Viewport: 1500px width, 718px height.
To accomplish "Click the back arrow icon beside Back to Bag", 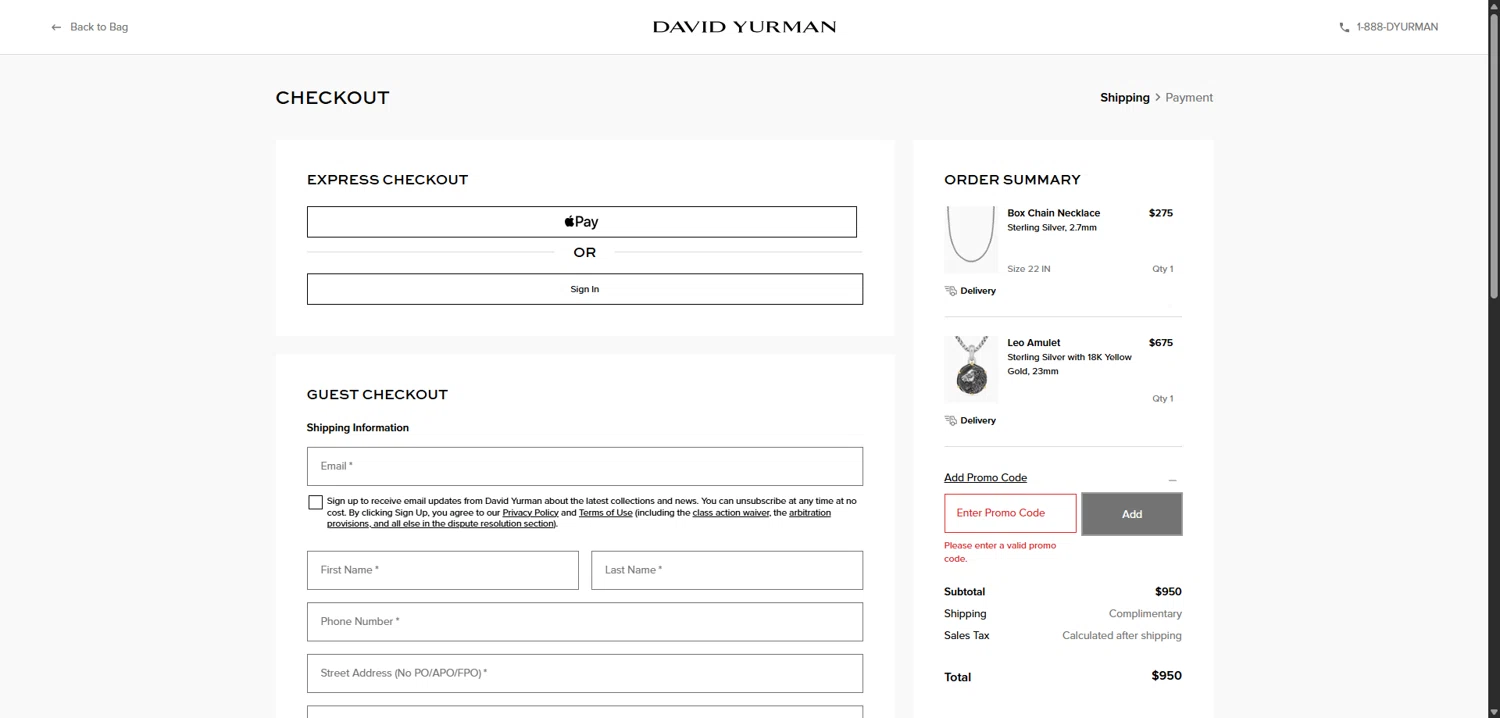I will point(56,27).
